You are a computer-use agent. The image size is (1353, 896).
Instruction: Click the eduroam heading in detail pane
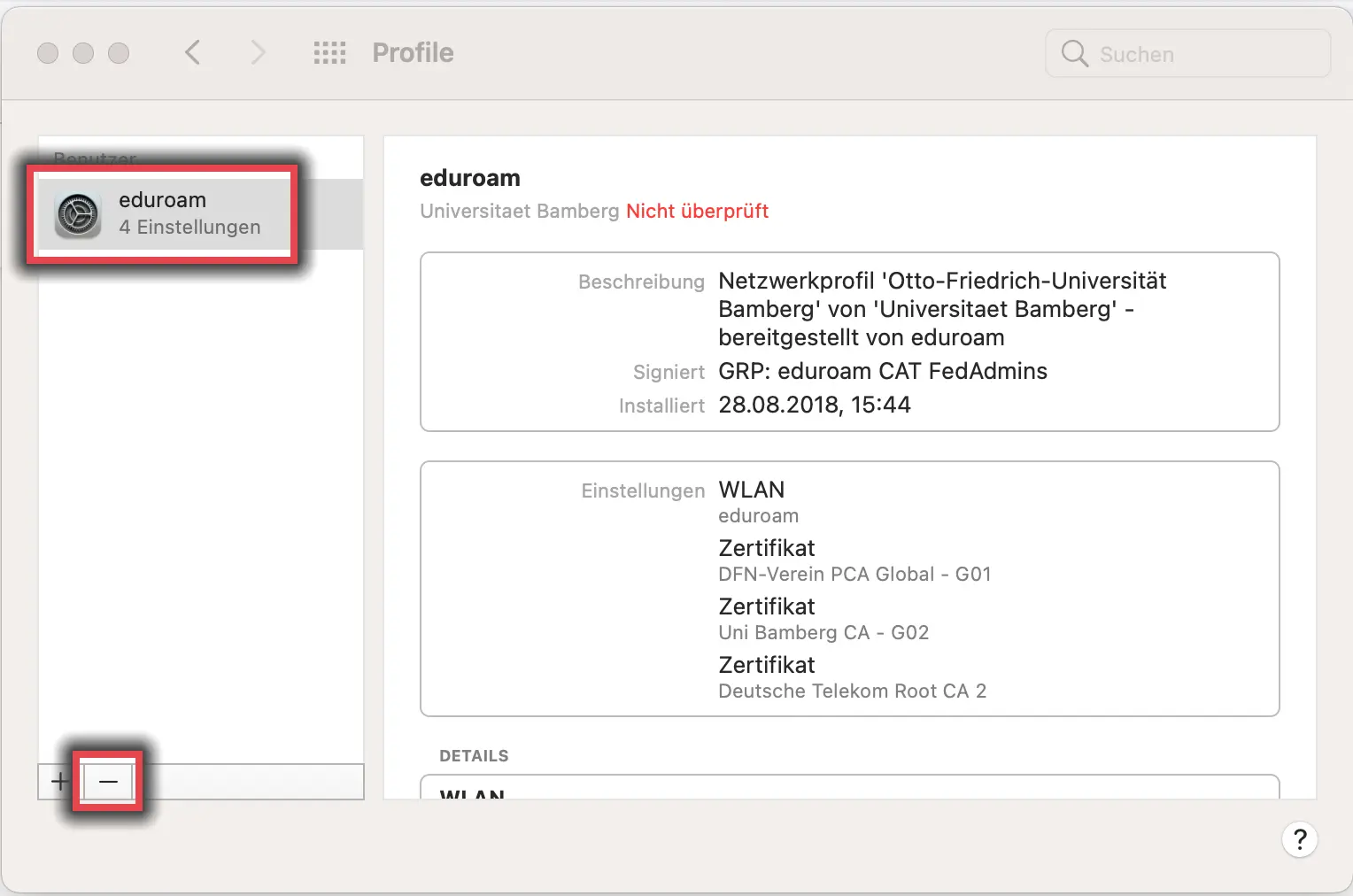pos(470,178)
